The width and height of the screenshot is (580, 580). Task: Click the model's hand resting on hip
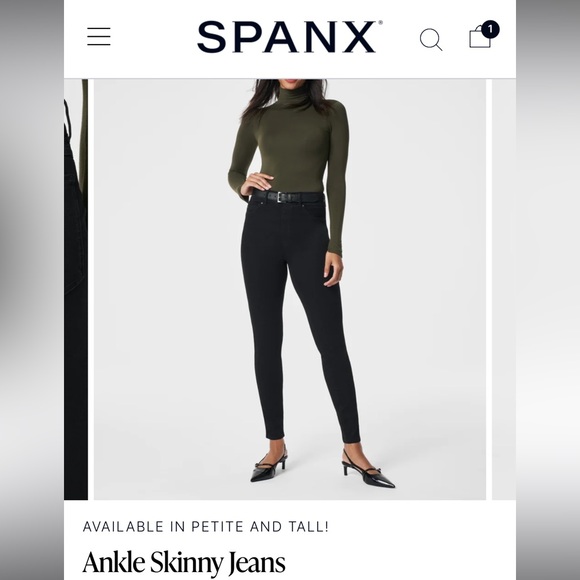[256, 184]
